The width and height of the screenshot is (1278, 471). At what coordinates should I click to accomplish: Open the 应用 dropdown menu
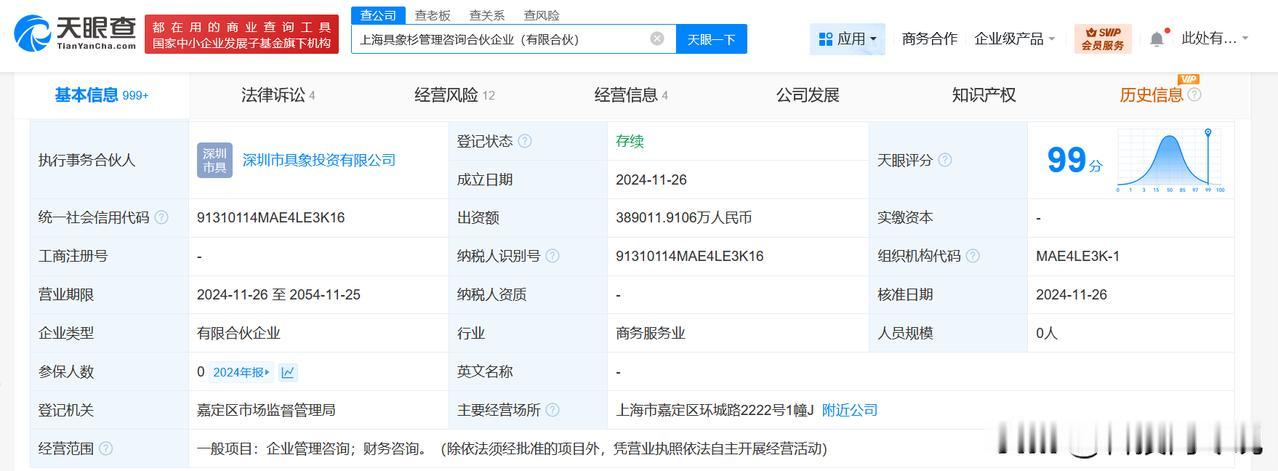(x=847, y=39)
